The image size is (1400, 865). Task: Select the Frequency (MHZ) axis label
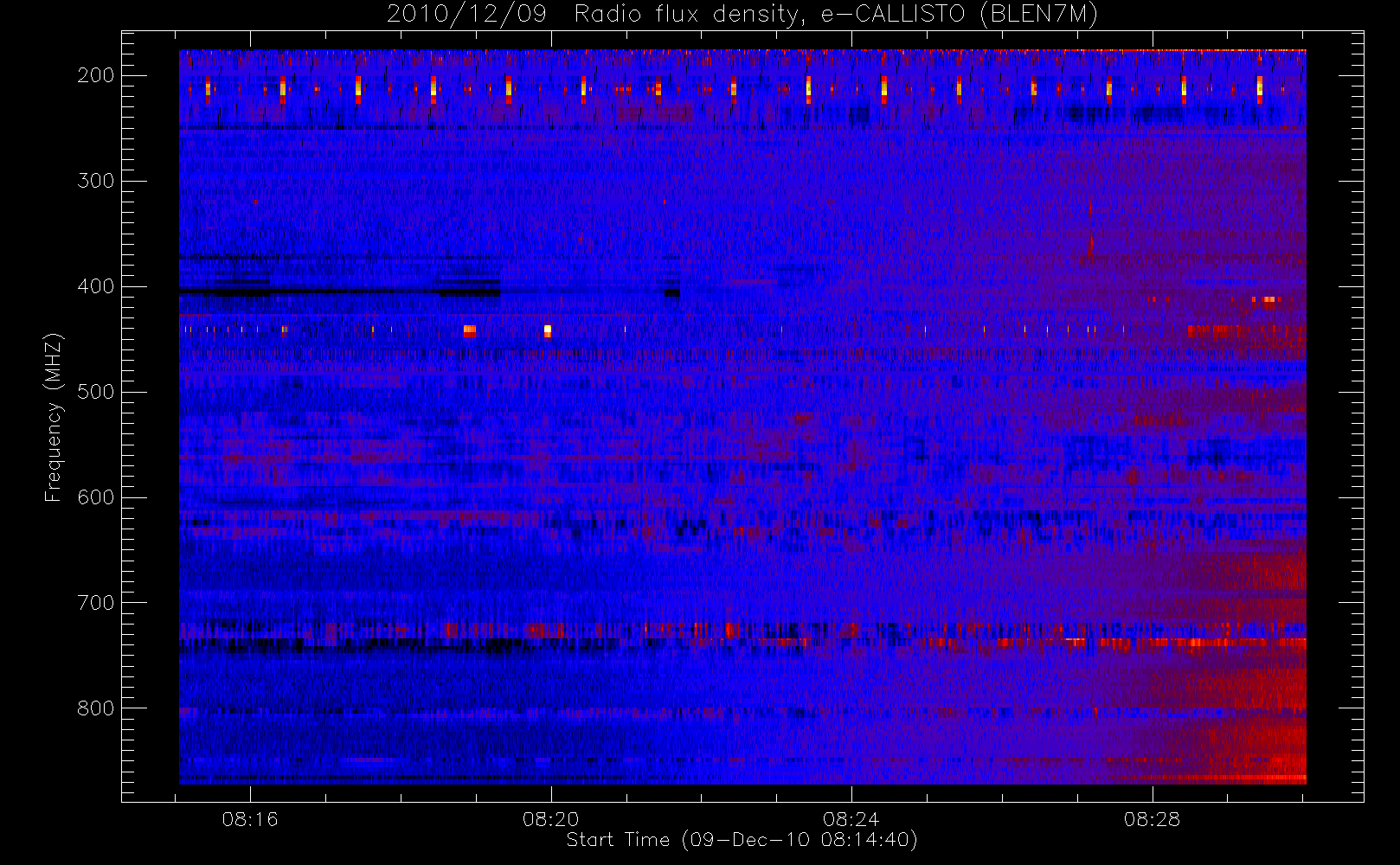pos(54,418)
